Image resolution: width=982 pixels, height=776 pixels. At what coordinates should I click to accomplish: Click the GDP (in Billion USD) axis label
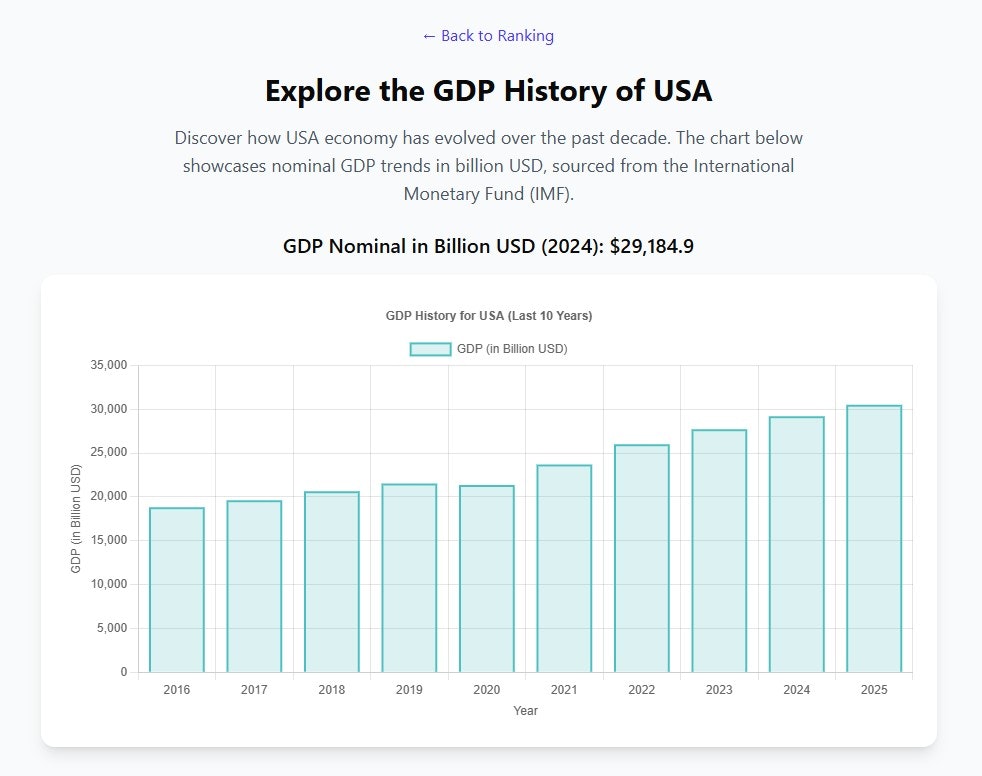tap(78, 518)
